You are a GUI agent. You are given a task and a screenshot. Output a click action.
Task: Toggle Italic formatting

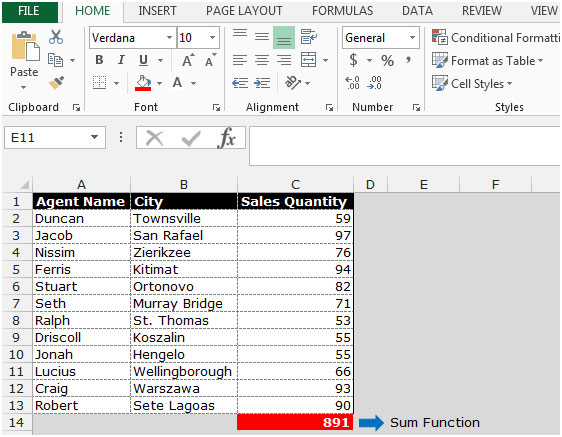121,60
